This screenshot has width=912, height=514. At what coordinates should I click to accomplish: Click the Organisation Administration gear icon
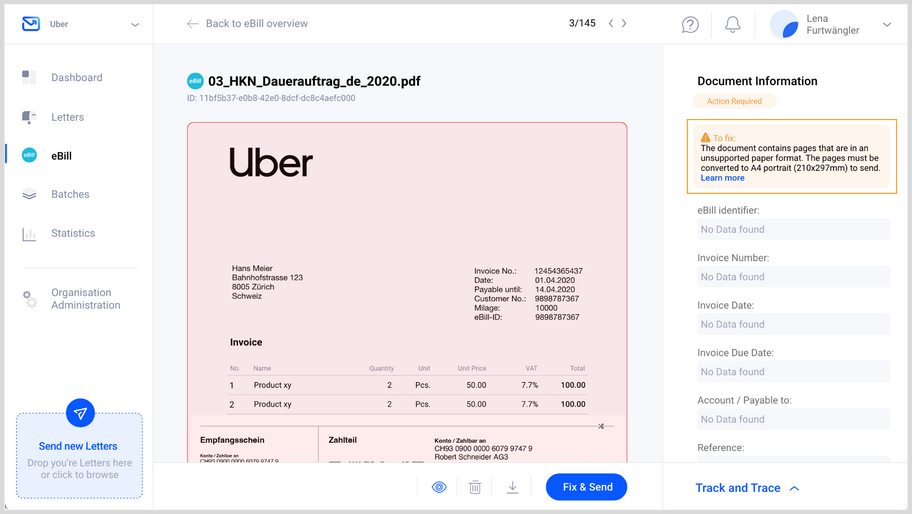(30, 299)
